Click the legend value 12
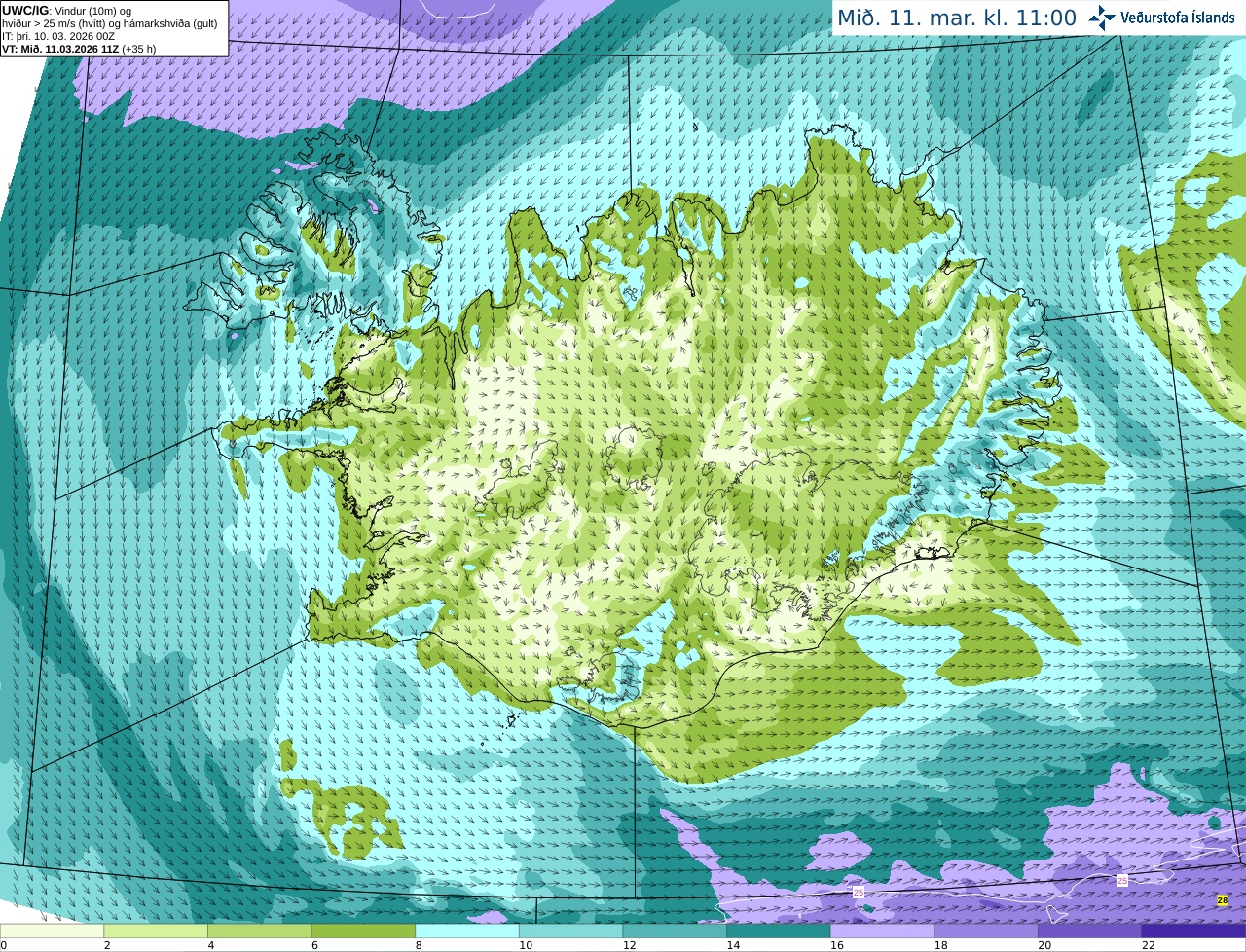This screenshot has height=952, width=1246. click(630, 945)
